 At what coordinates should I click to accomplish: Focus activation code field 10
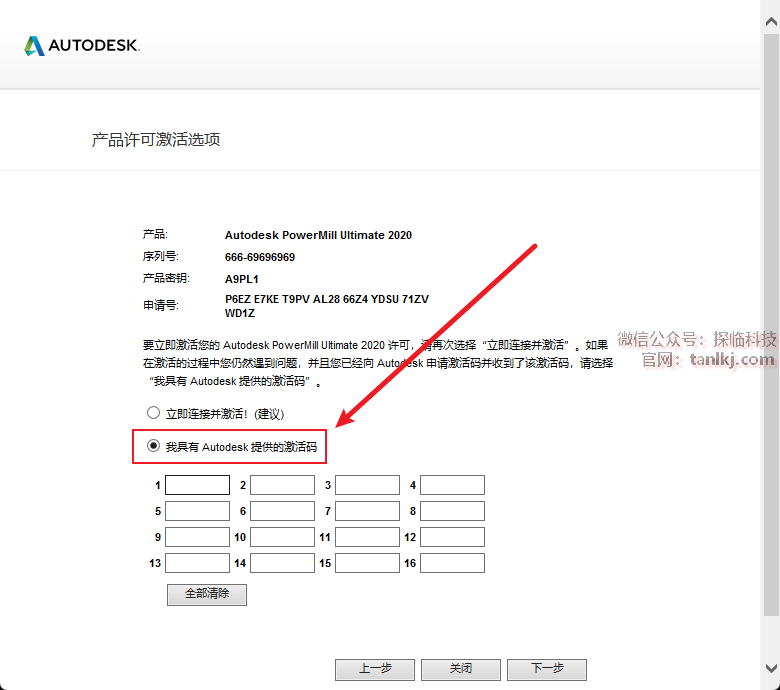(283, 537)
